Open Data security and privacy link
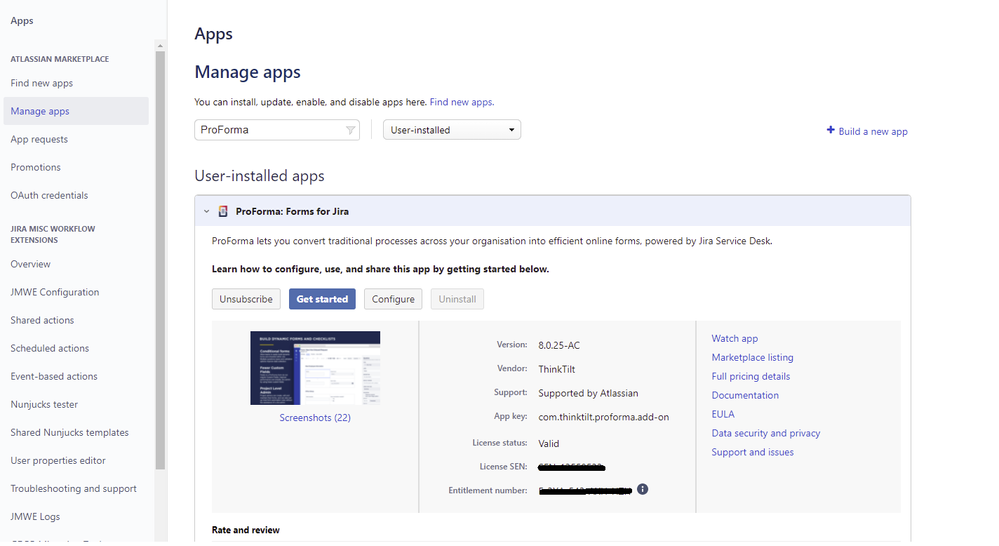The height and width of the screenshot is (546, 999). 766,433
